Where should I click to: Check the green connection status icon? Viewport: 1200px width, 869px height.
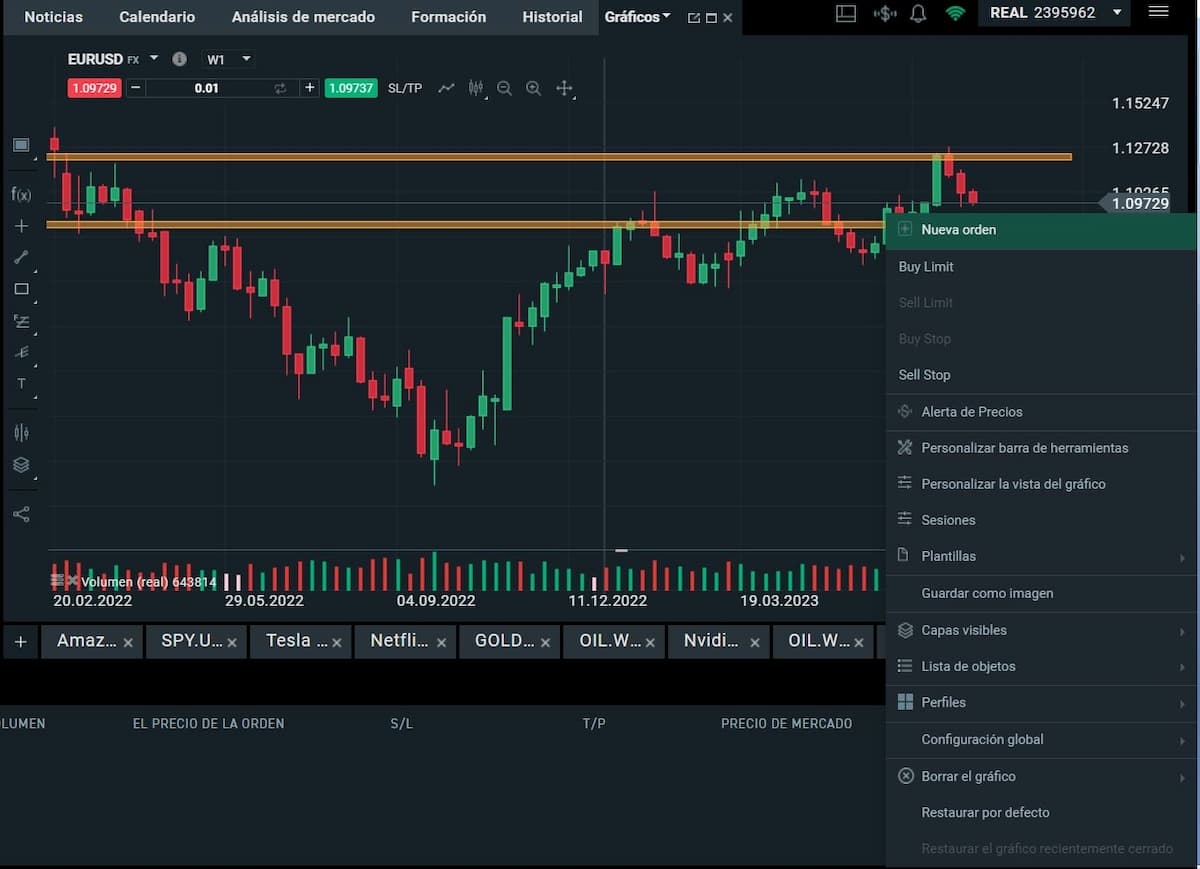click(x=955, y=13)
